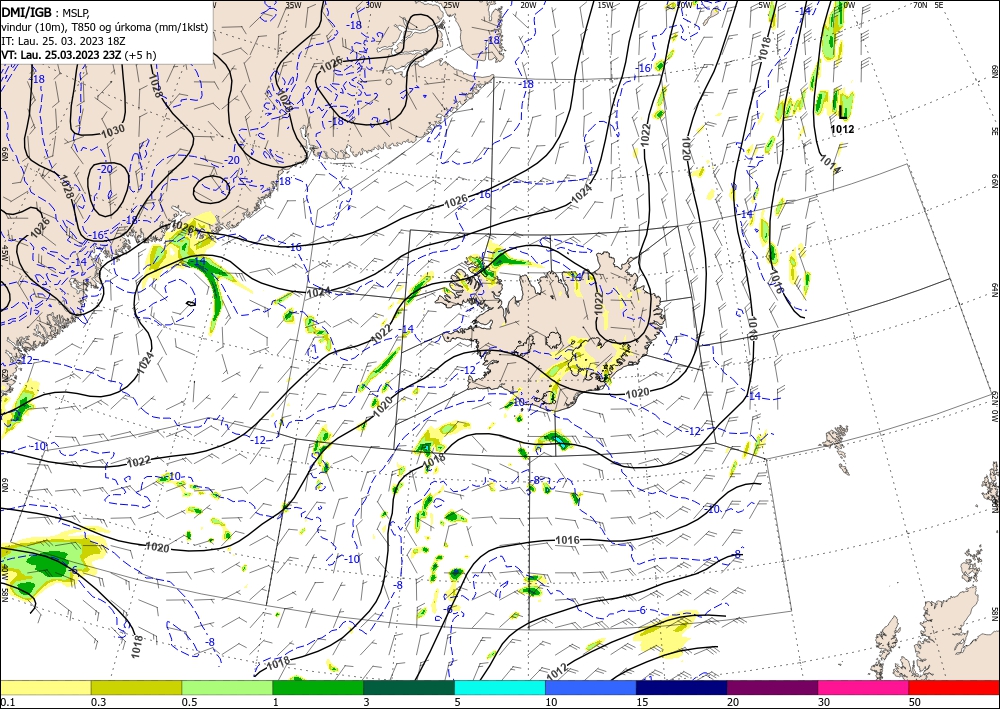Pick the blue 10–15 legend swatch
Viewport: 1000px width, 709px height.
coord(591,687)
